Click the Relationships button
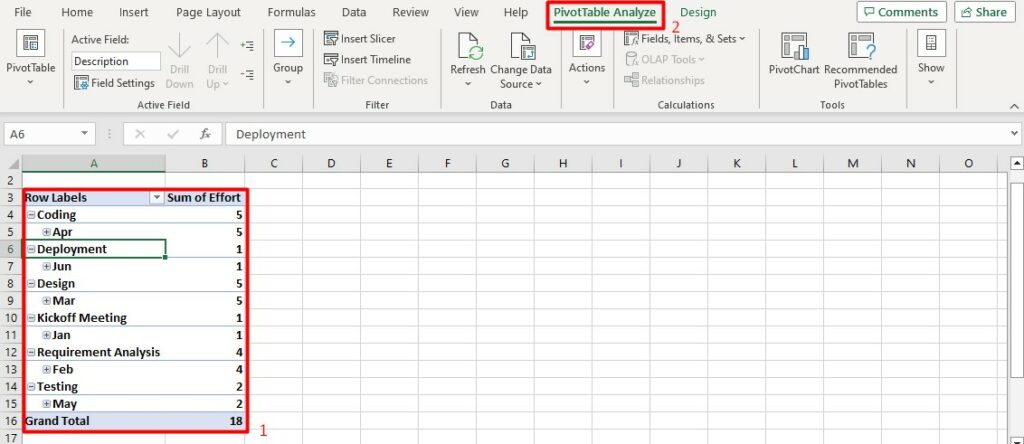Image resolution: width=1024 pixels, height=444 pixels. 664,80
